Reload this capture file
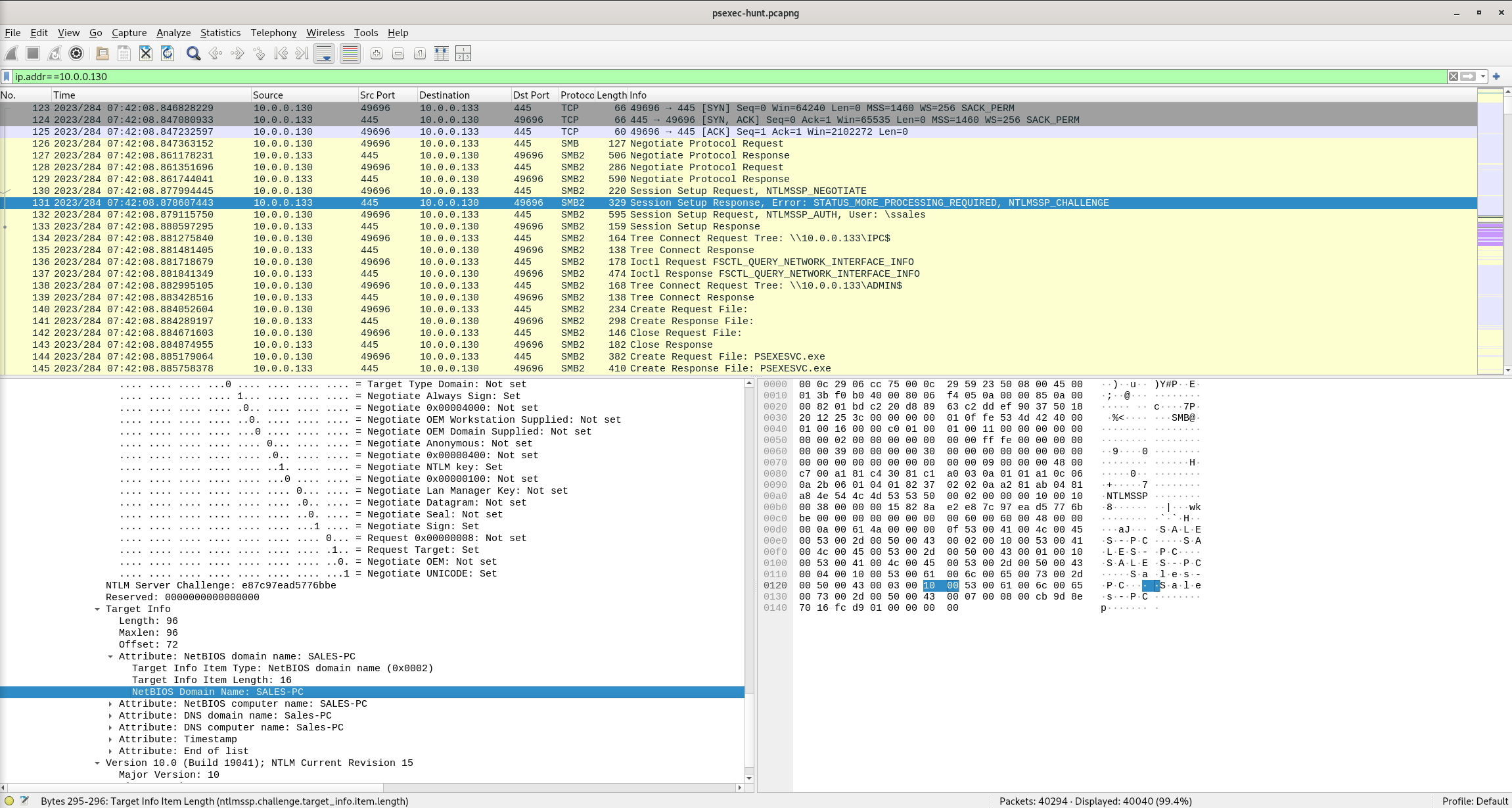Screen dimensions: 1512x808 (x=168, y=54)
